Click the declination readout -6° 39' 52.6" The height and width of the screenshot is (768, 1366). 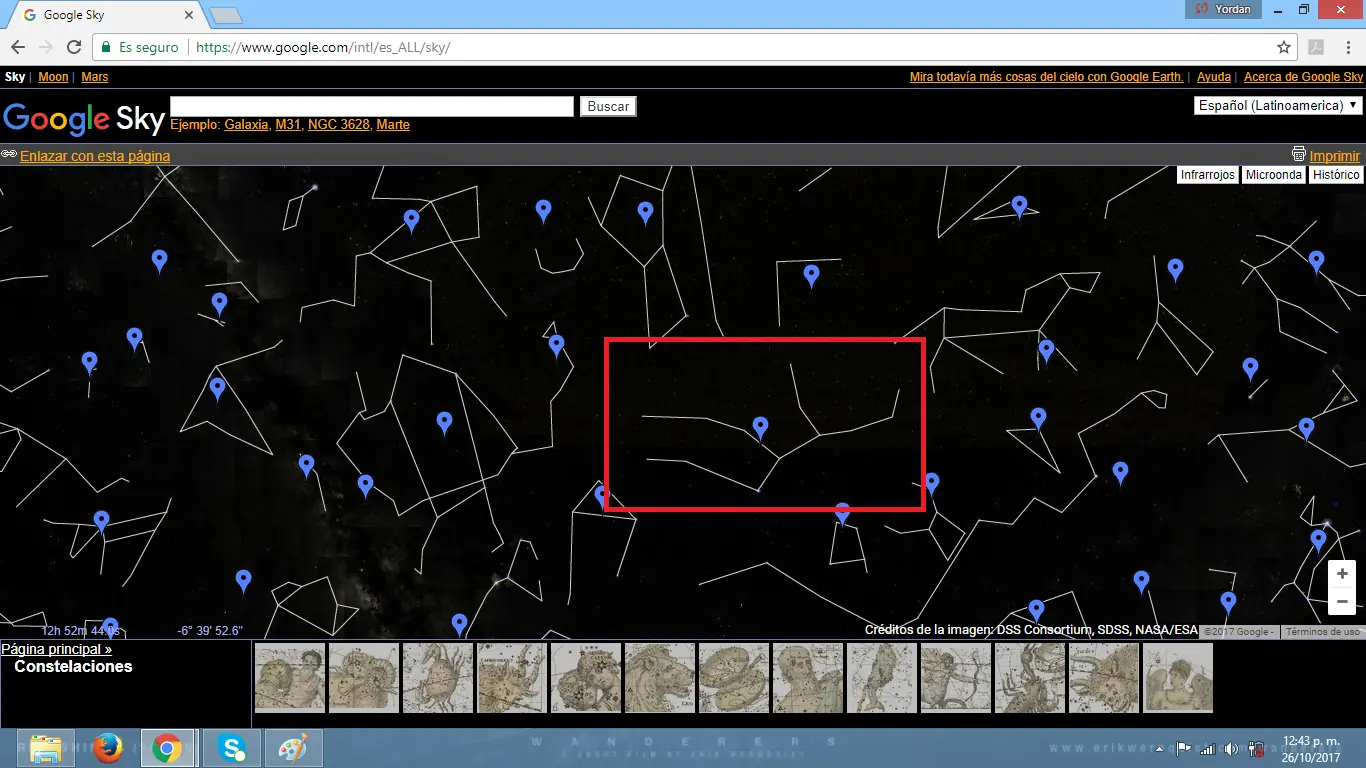[211, 631]
